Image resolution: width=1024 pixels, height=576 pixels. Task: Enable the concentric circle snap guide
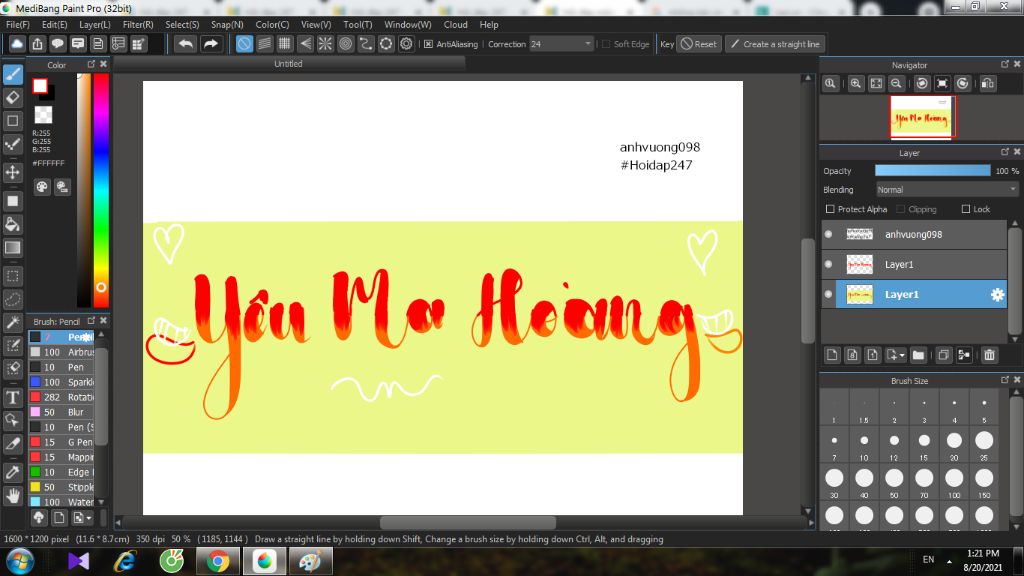pyautogui.click(x=345, y=44)
